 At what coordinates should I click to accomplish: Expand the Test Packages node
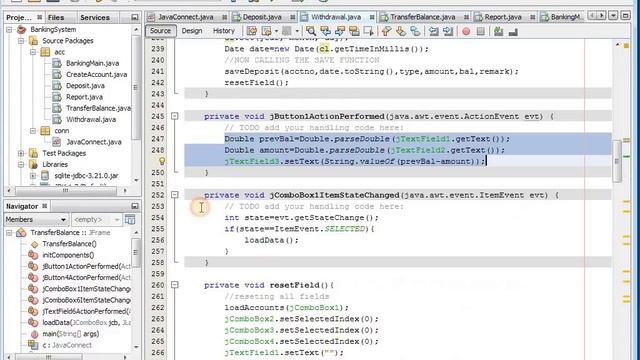pyautogui.click(x=21, y=153)
